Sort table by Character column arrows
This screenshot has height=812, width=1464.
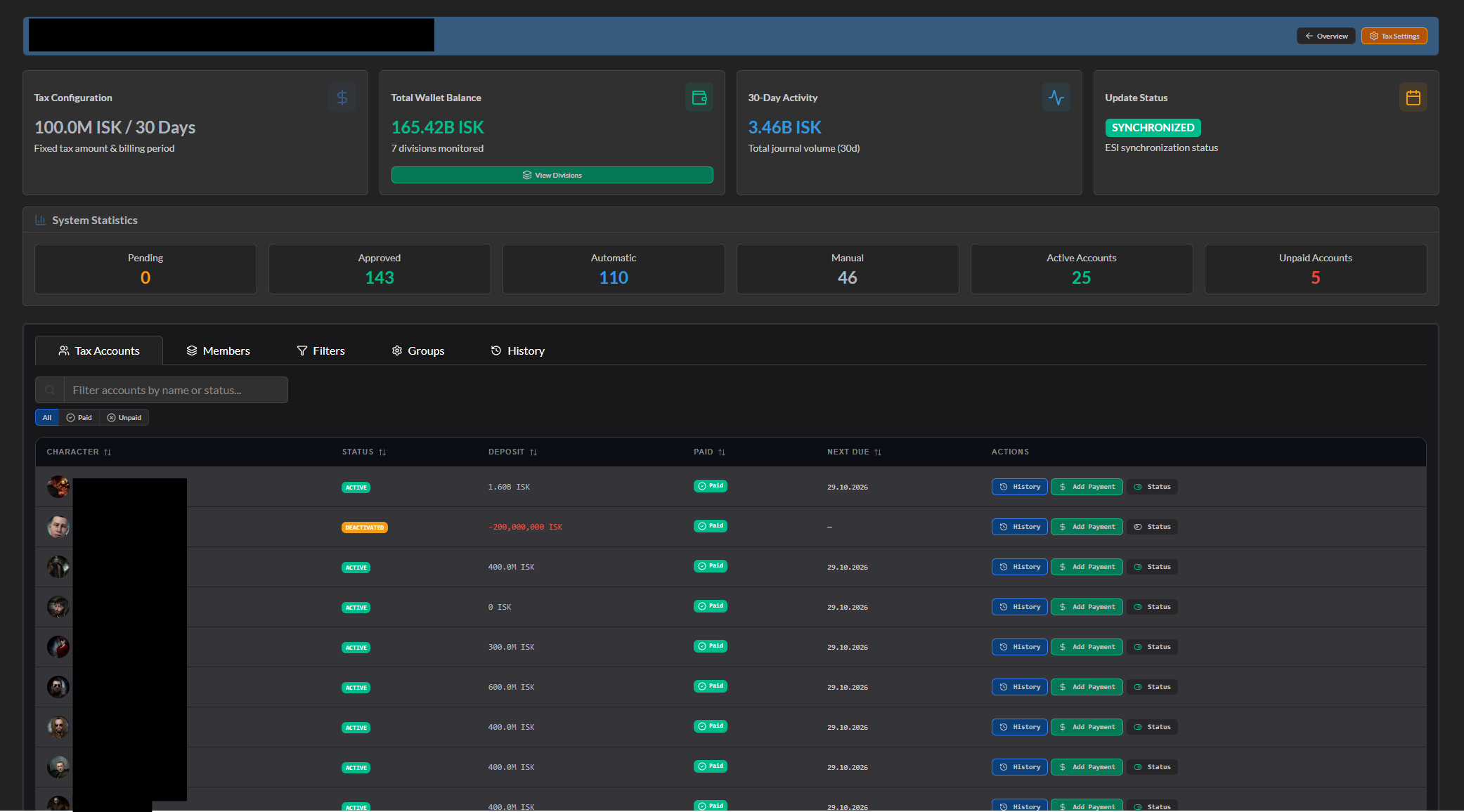click(x=108, y=452)
